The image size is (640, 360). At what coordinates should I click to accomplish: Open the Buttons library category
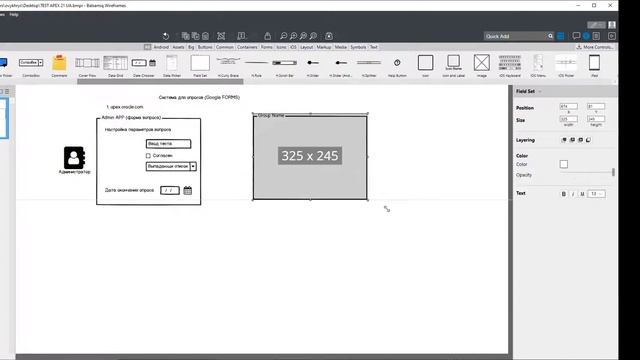tap(205, 47)
